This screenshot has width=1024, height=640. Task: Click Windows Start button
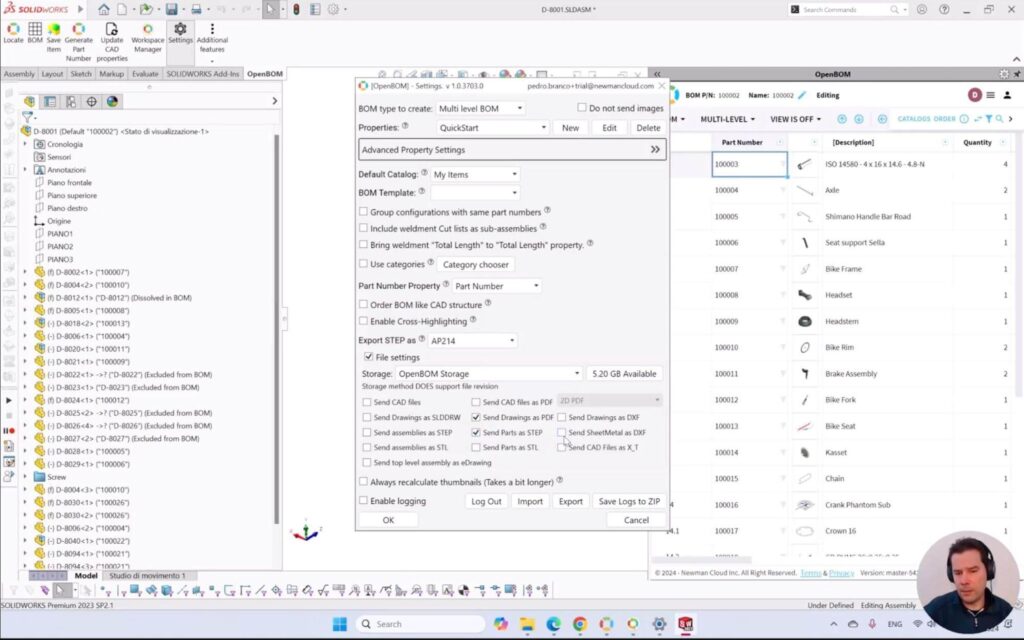(x=340, y=624)
